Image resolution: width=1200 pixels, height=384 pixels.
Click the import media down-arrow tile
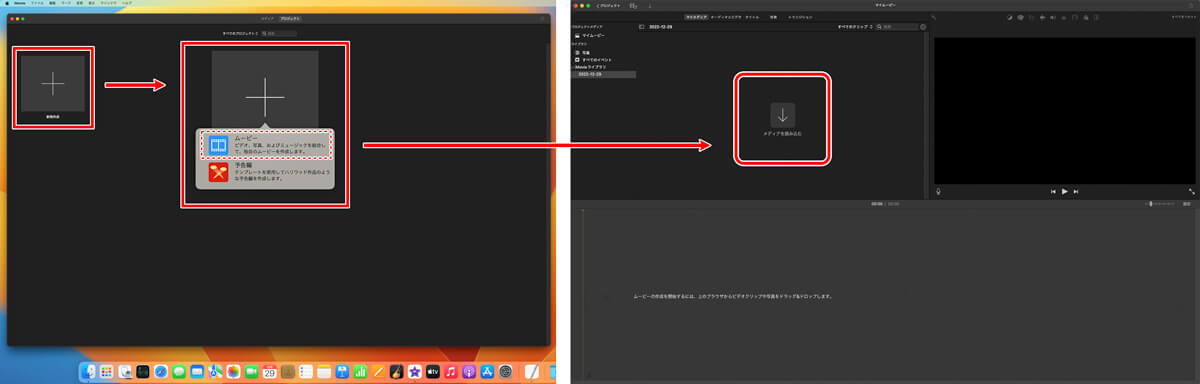click(x=782, y=114)
